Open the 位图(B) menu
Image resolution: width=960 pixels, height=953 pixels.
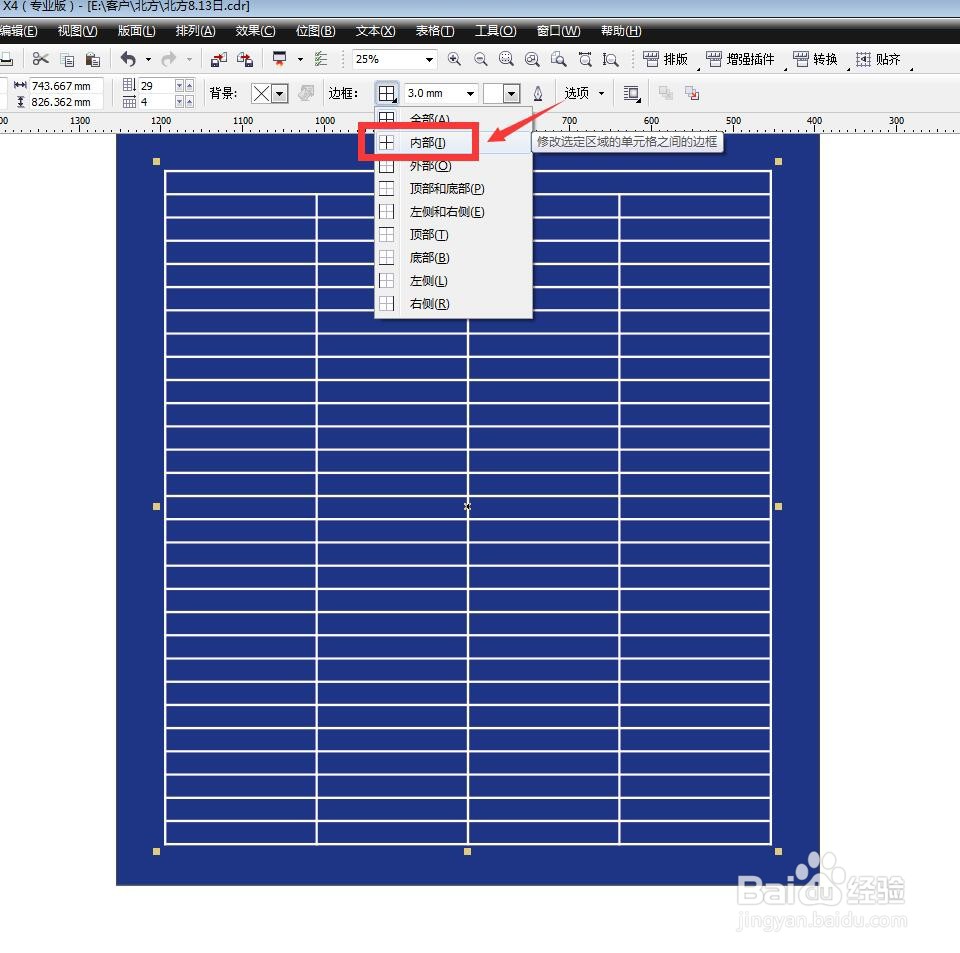315,31
